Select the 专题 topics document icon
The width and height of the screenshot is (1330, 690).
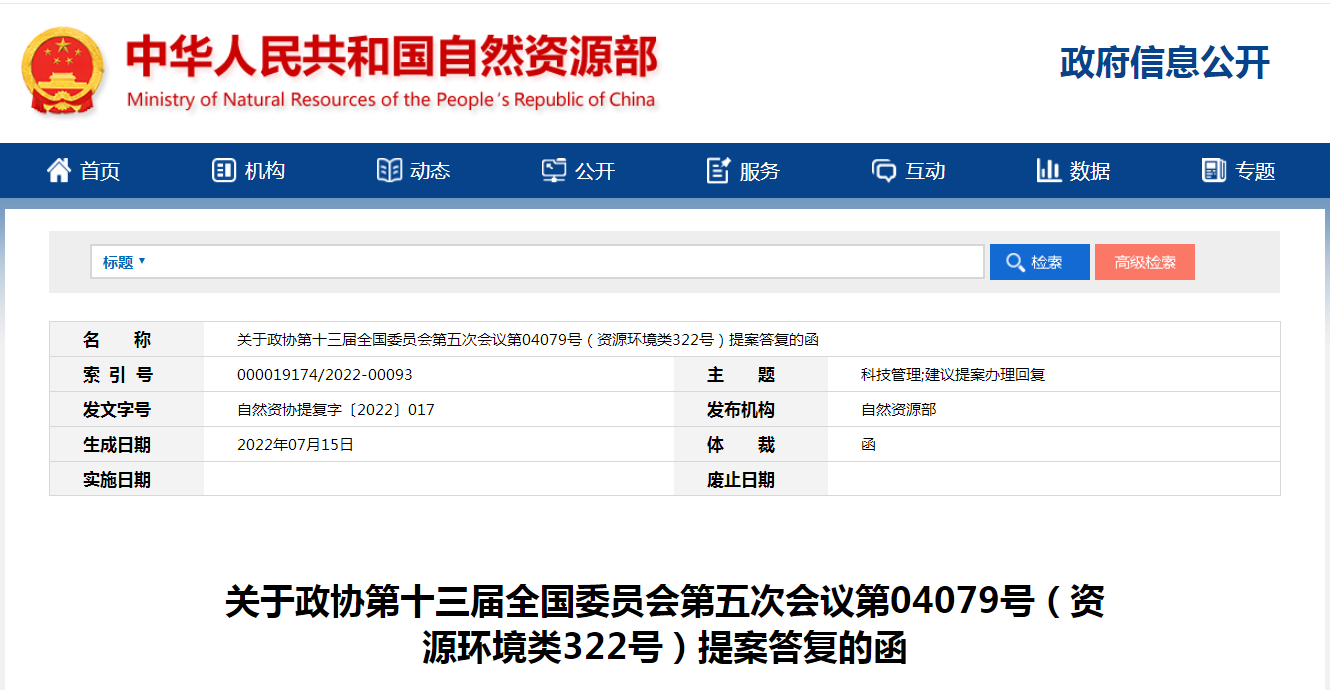point(1212,170)
